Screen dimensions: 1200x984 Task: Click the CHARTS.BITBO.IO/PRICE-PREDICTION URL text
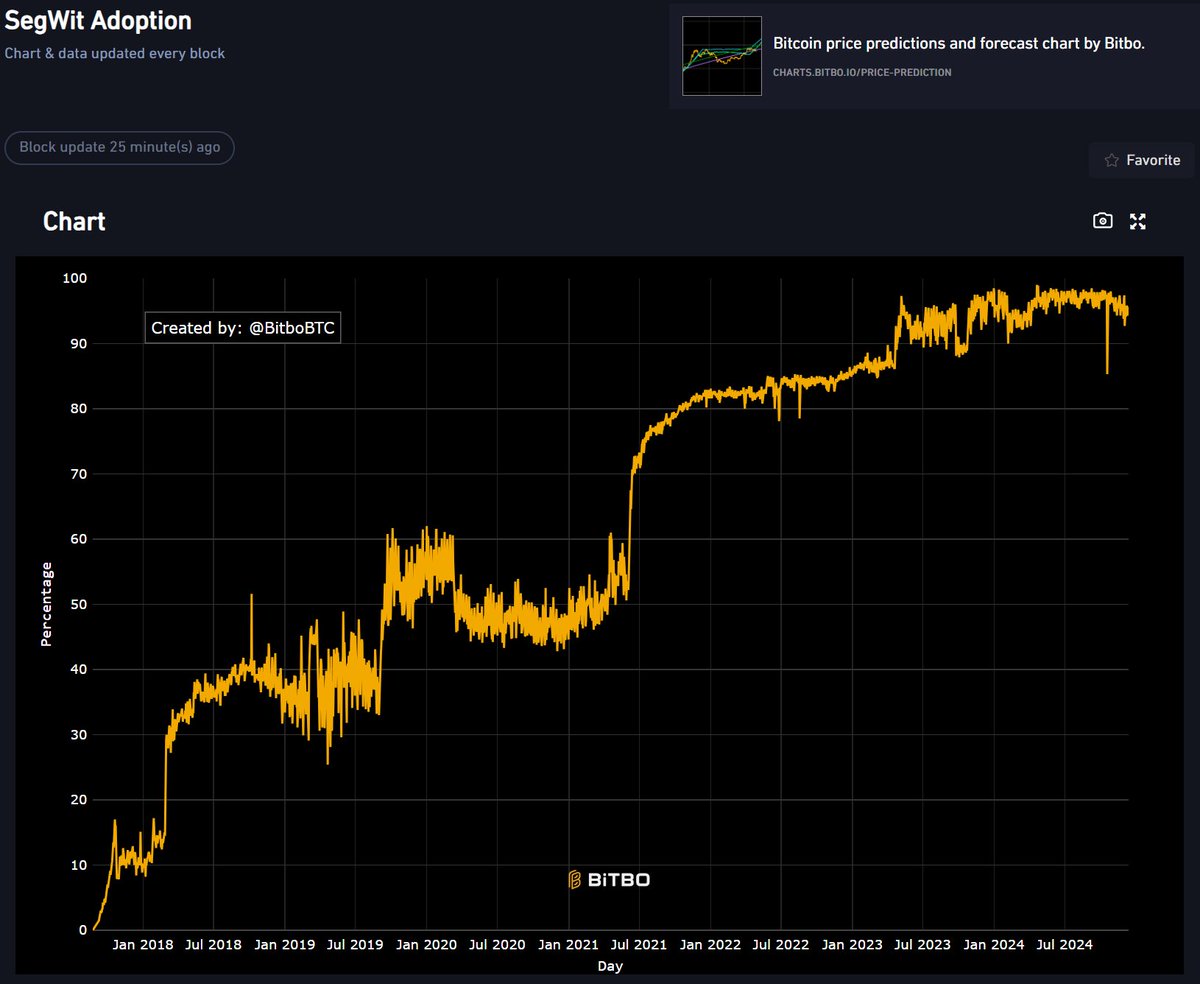pyautogui.click(x=862, y=72)
